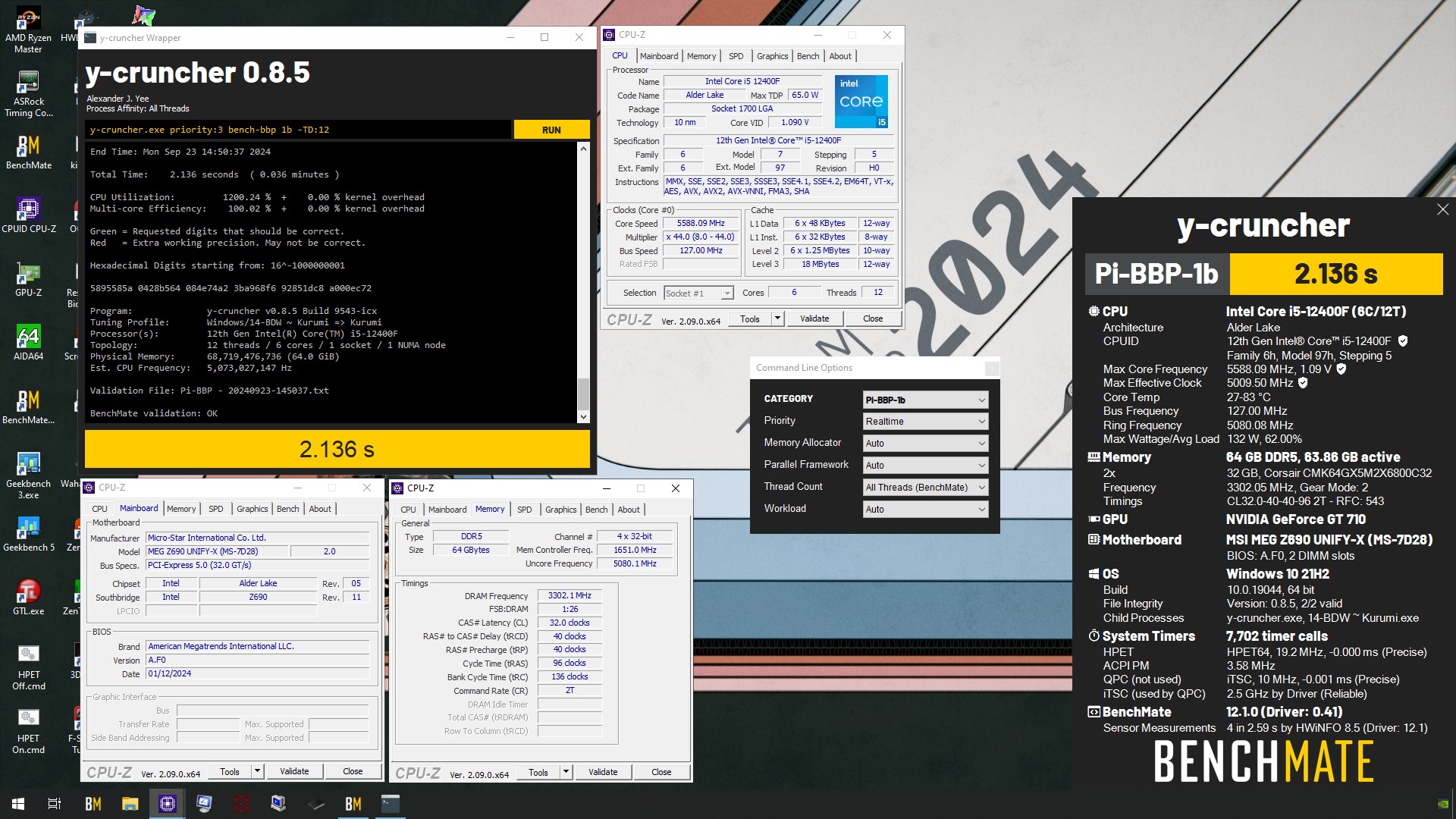The width and height of the screenshot is (1456, 819).
Task: Select the CPU tab in the Memory CPU-Z window
Action: click(x=408, y=510)
